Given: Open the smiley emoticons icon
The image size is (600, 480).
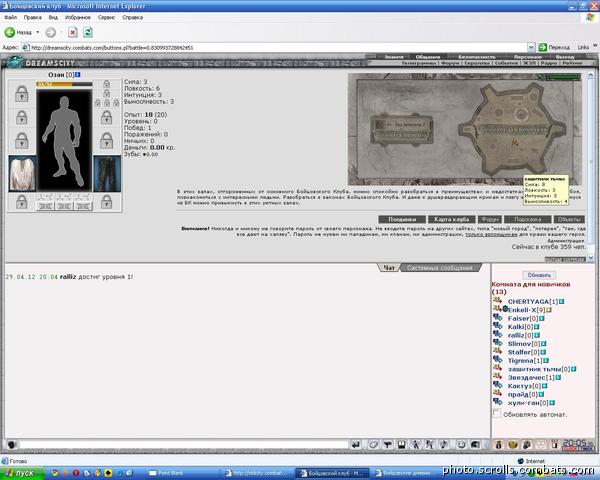Looking at the screenshot, I should click(x=461, y=444).
